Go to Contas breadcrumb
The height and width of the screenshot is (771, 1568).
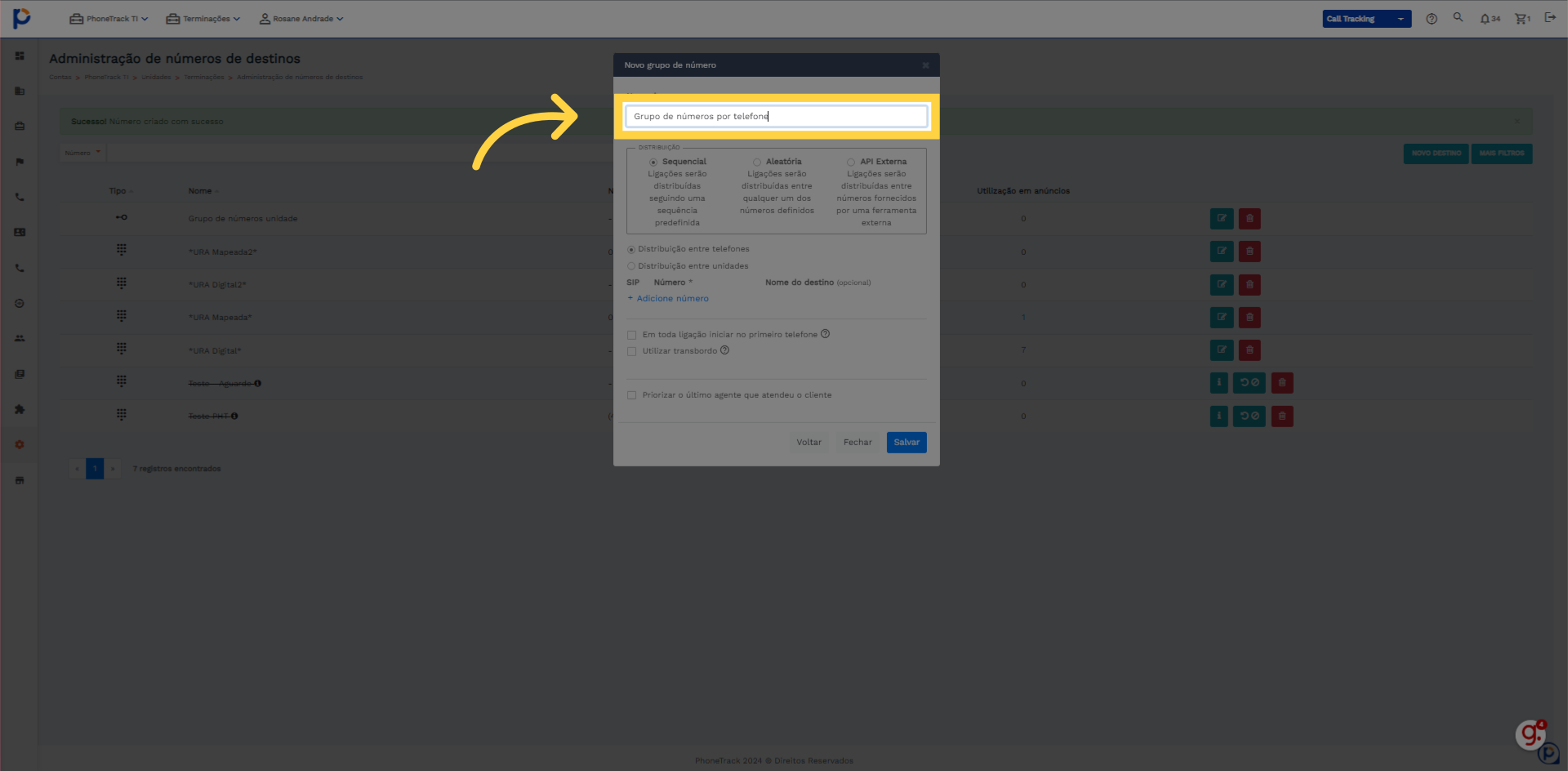60,78
